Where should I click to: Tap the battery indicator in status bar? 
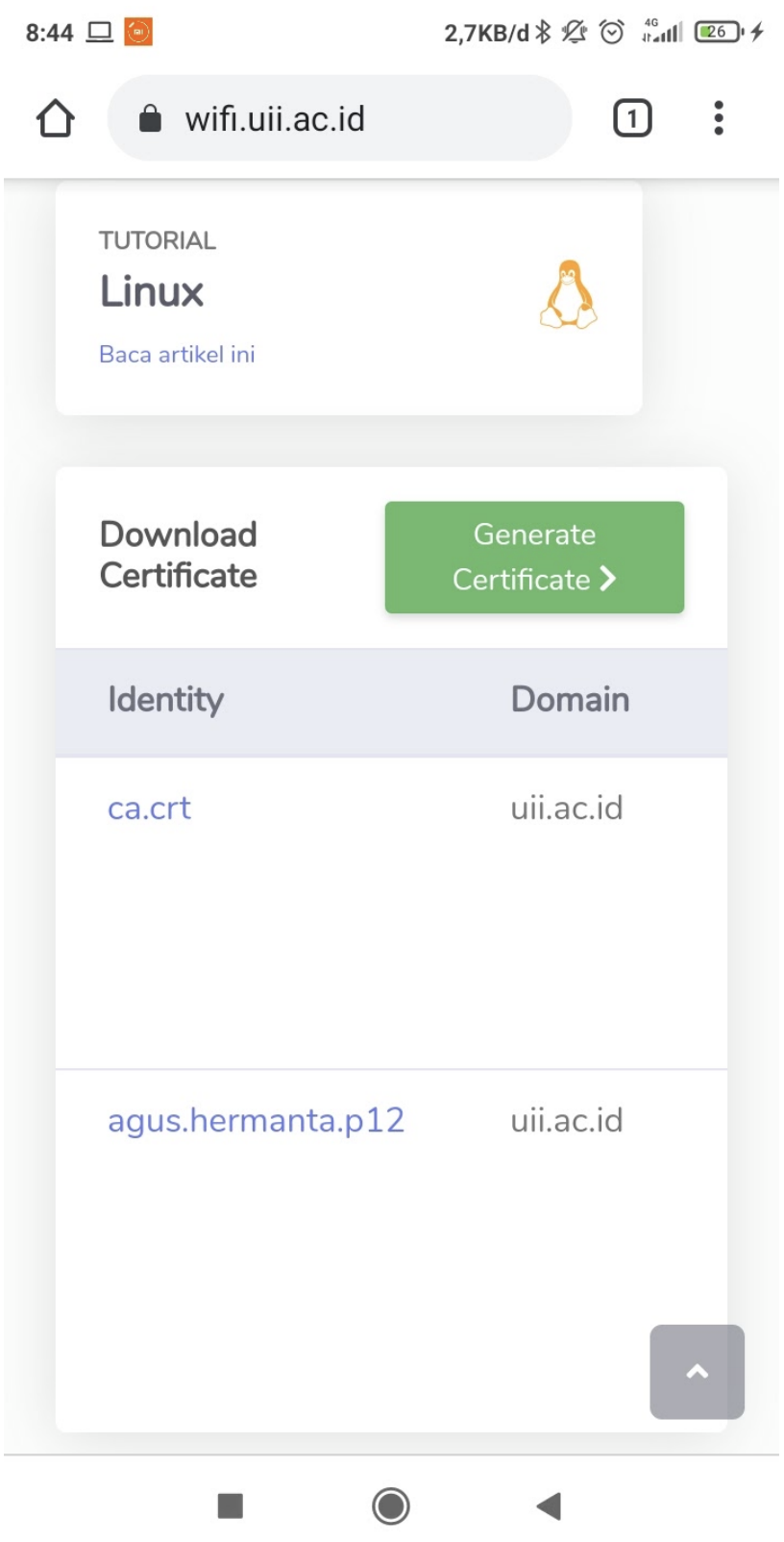pos(719,33)
